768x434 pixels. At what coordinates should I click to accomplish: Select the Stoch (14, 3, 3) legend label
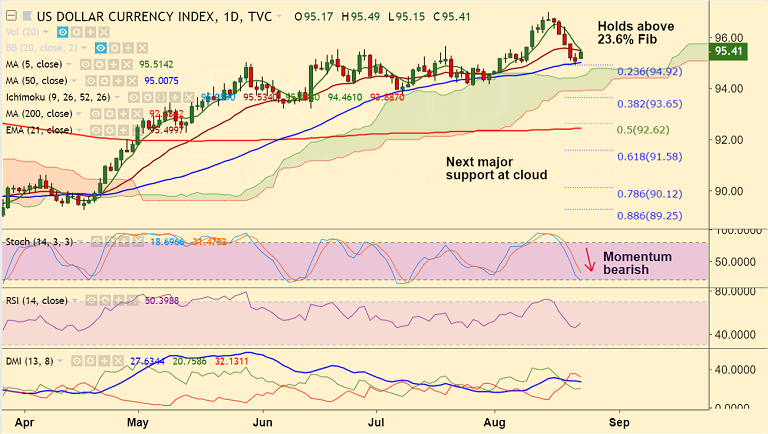[x=39, y=241]
